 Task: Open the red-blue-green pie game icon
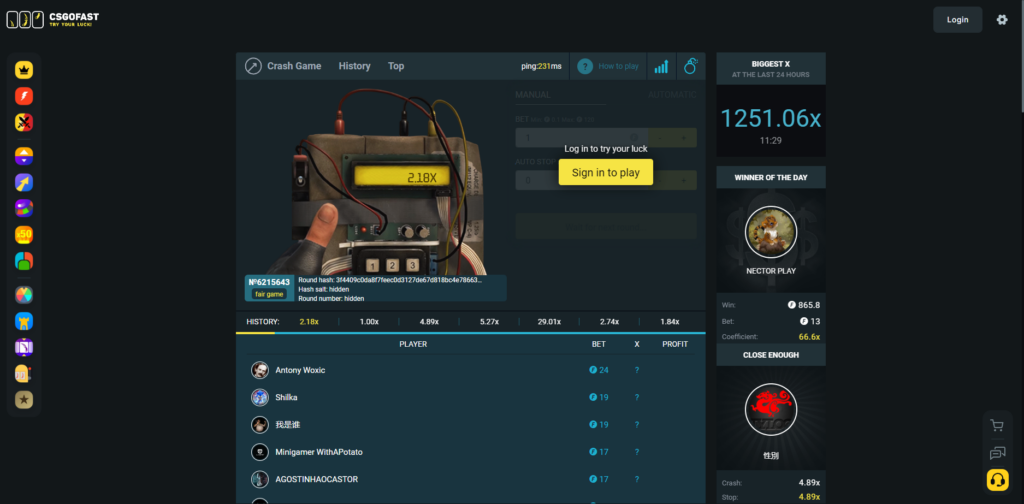click(x=24, y=260)
